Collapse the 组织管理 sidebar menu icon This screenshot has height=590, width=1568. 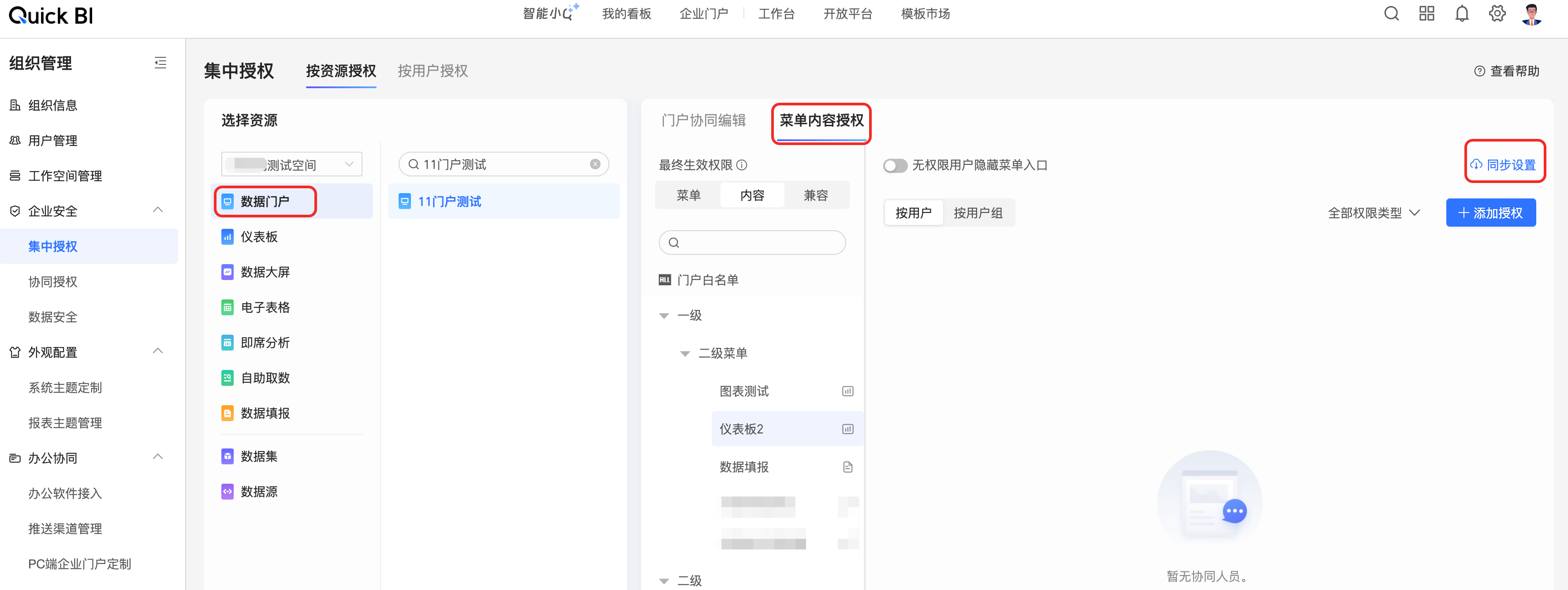[160, 63]
